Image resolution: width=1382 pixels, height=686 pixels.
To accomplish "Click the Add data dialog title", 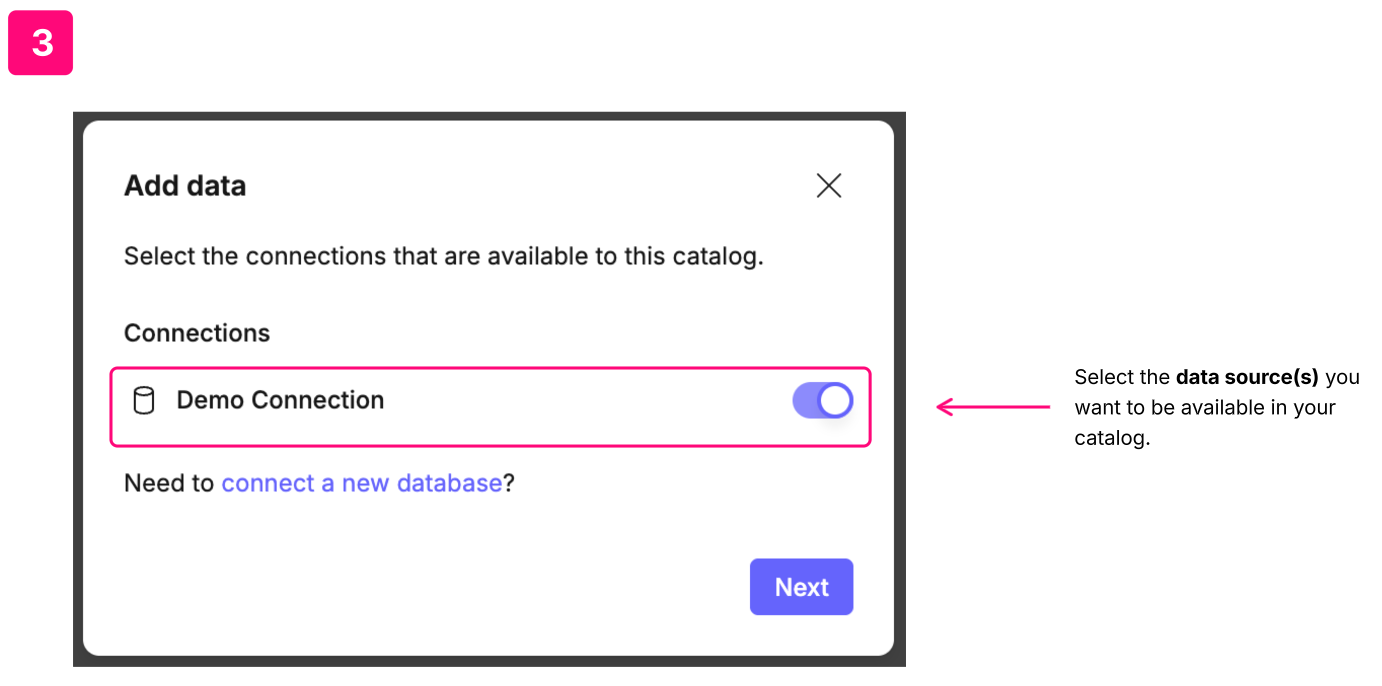I will (x=185, y=186).
